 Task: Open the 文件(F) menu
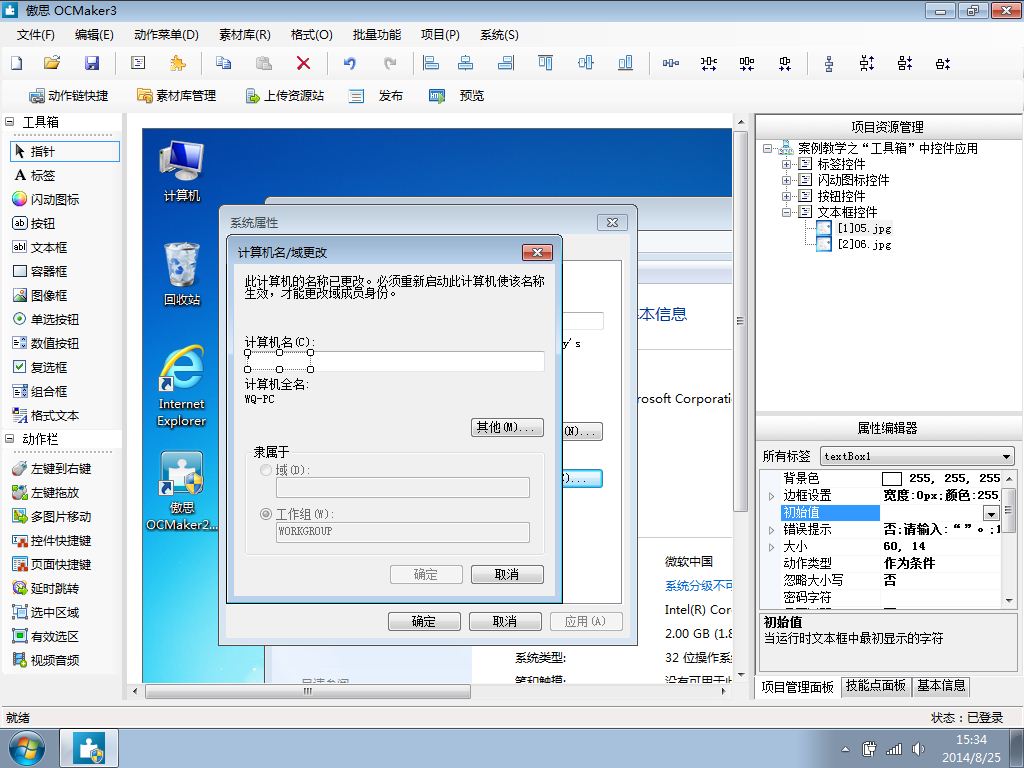coord(35,35)
